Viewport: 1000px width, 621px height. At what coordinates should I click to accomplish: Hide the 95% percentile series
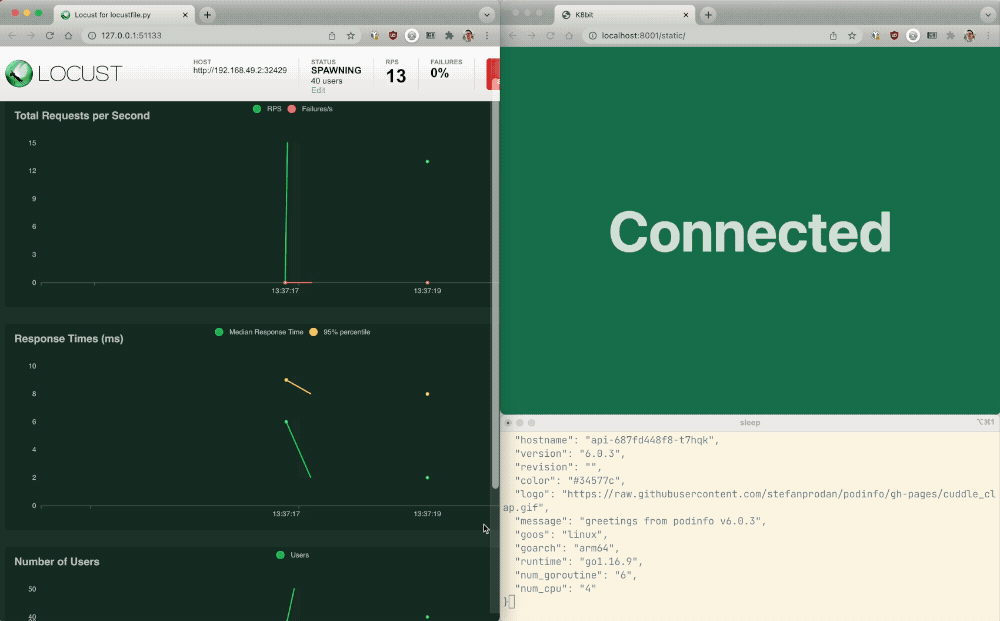tap(340, 332)
